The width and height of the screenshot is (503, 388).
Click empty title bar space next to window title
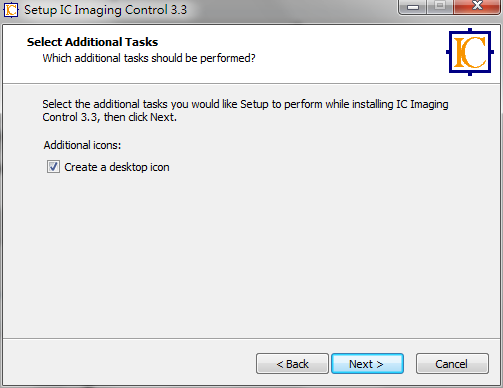[x=290, y=10]
